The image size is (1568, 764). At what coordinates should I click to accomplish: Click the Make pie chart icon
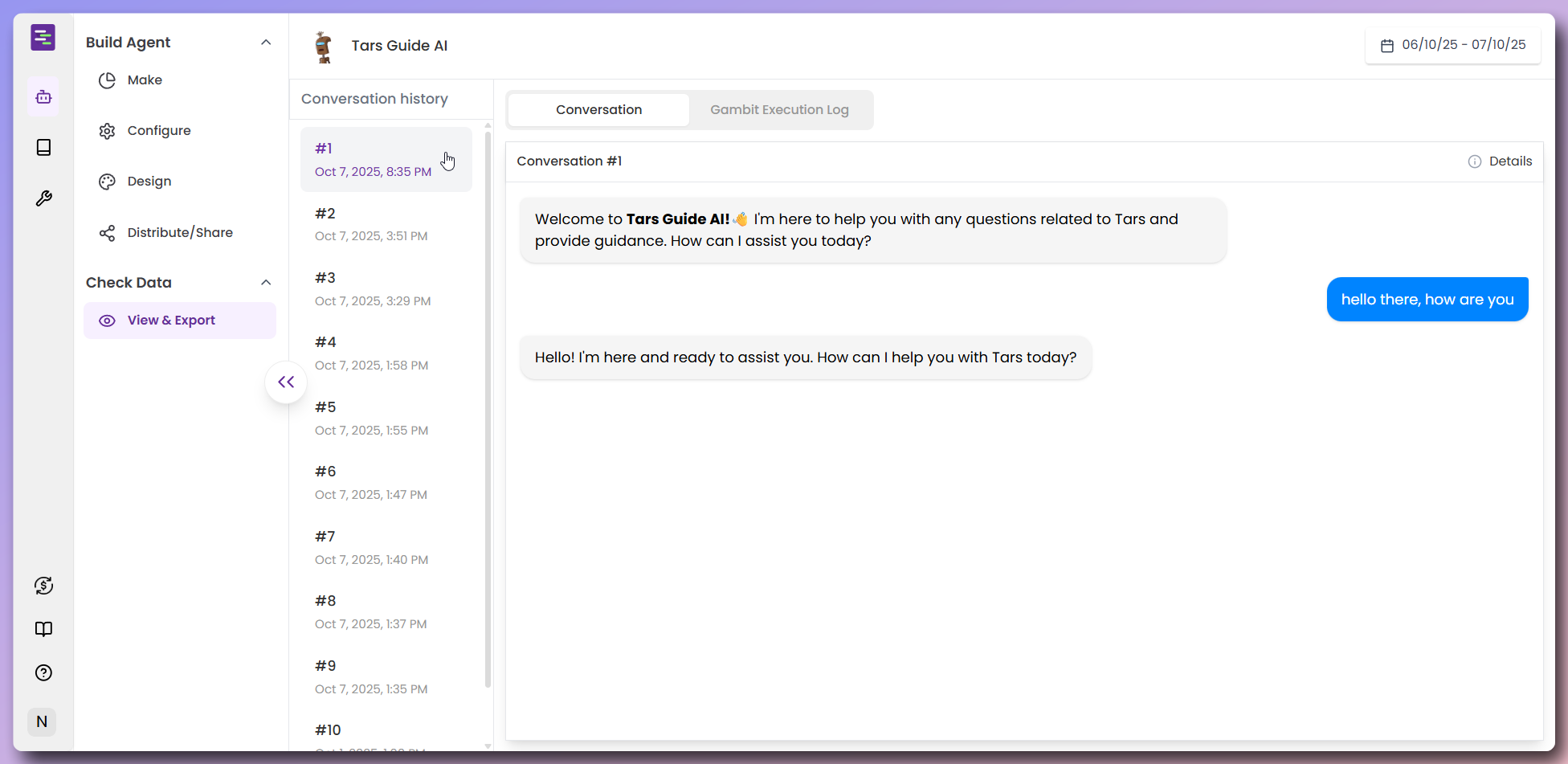tap(107, 80)
